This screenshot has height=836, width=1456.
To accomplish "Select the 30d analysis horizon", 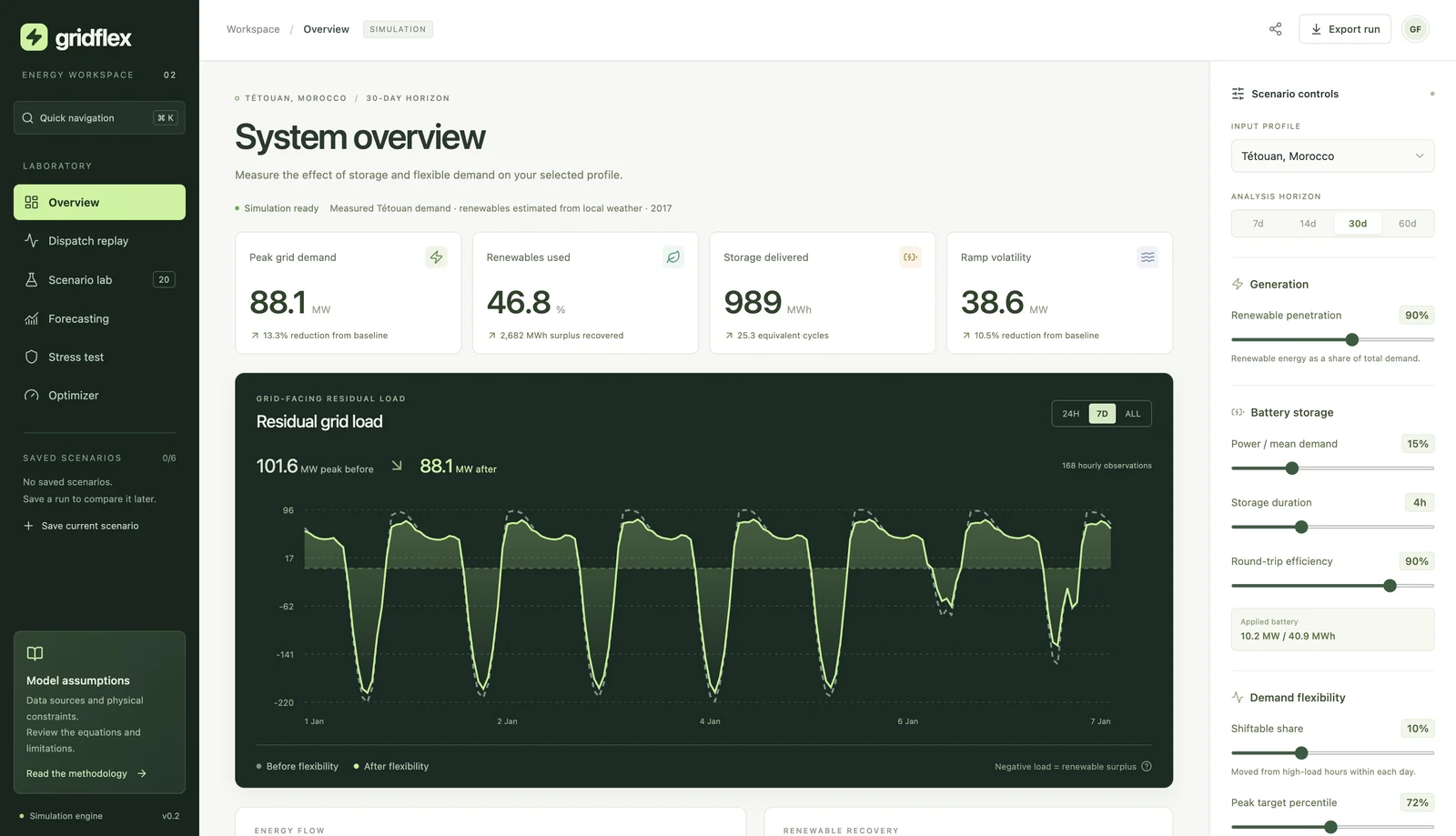I will (x=1358, y=224).
